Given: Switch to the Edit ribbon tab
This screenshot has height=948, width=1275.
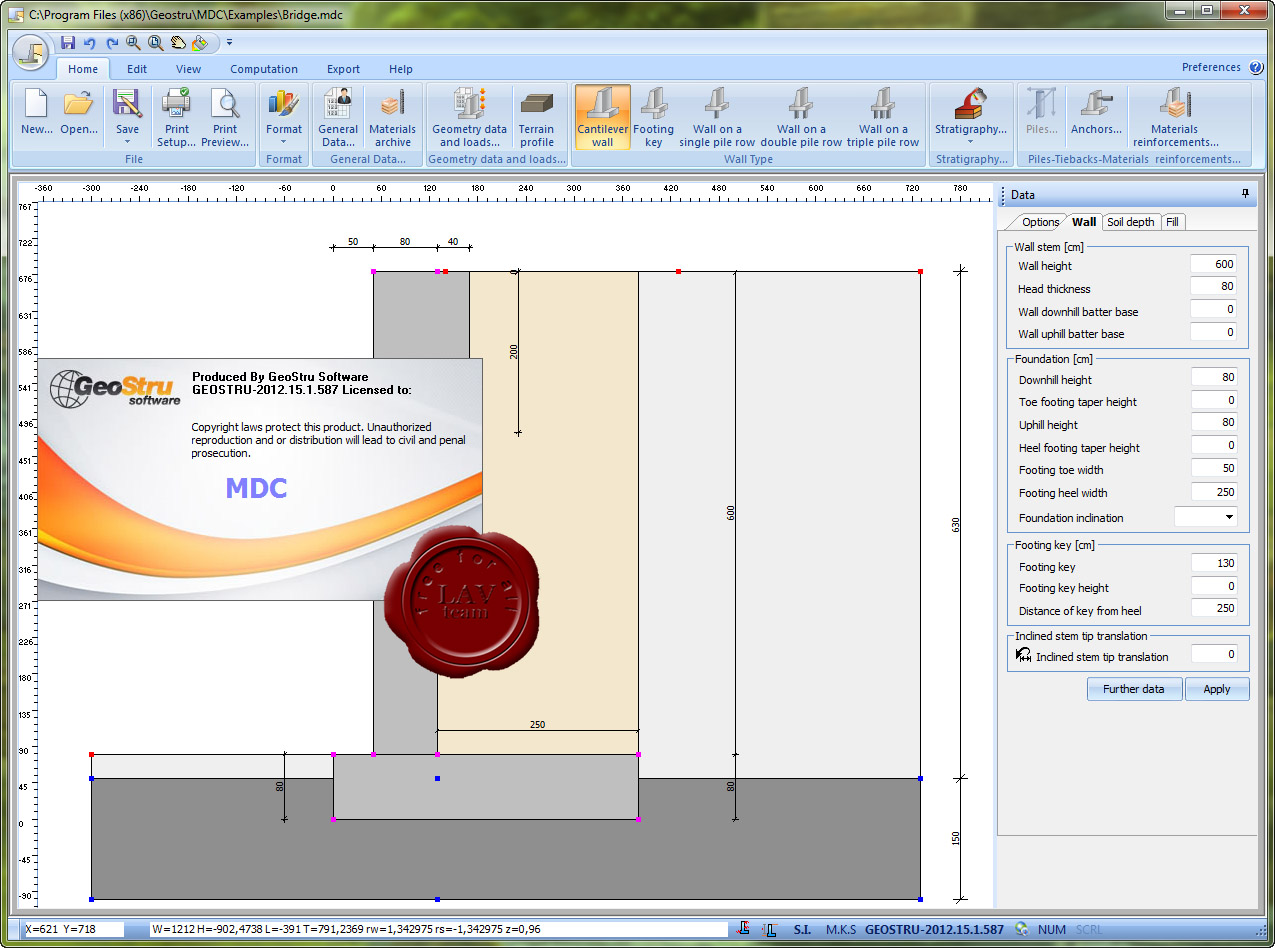Looking at the screenshot, I should point(137,69).
